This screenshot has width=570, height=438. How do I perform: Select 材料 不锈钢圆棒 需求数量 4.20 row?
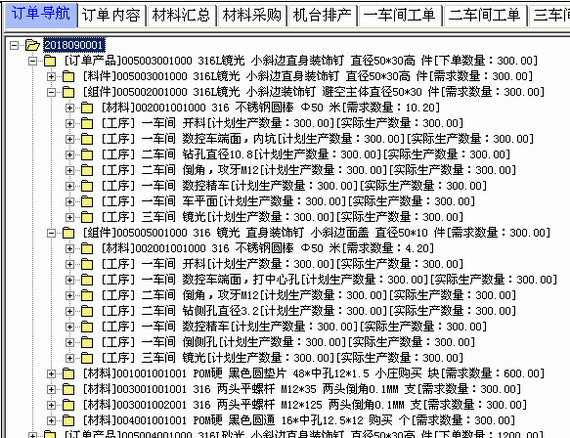click(267, 248)
